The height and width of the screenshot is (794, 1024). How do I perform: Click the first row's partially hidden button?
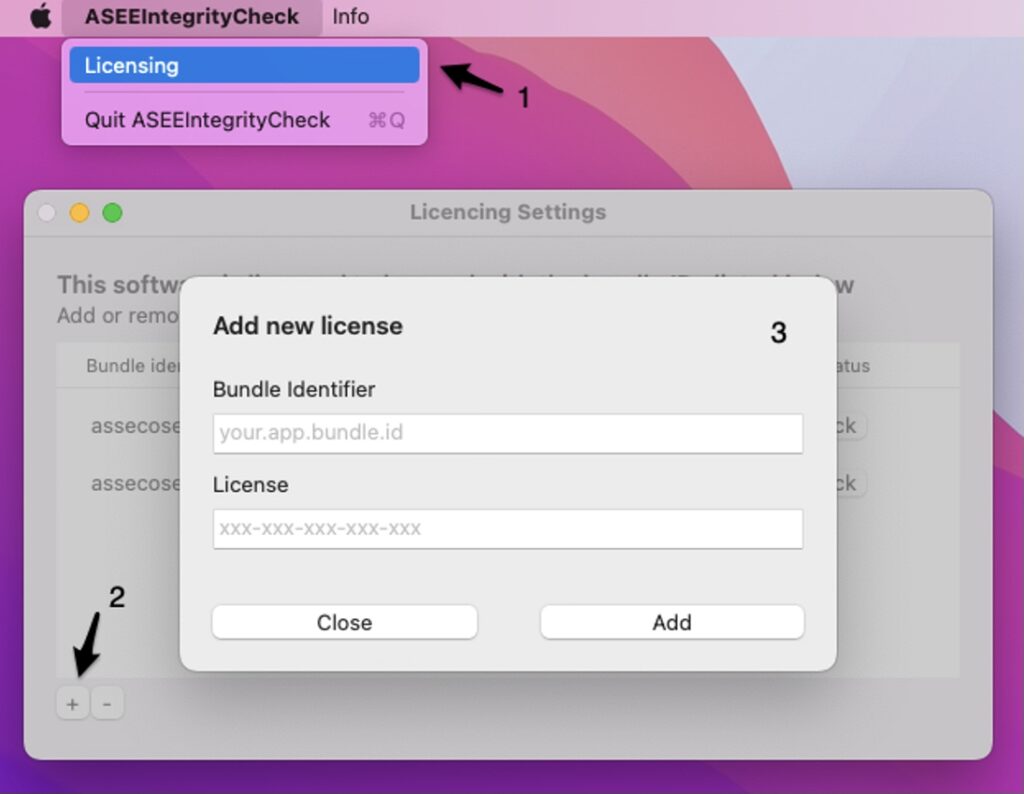click(x=850, y=426)
